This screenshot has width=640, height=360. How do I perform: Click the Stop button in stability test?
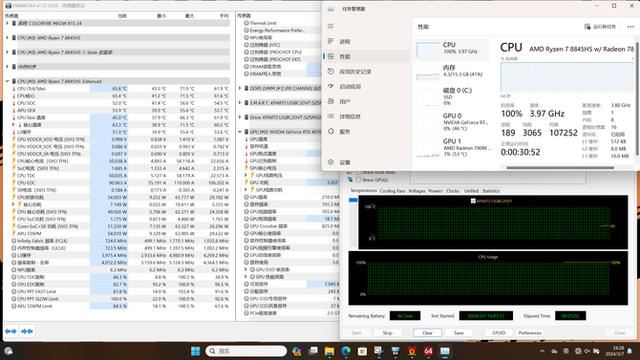387,333
